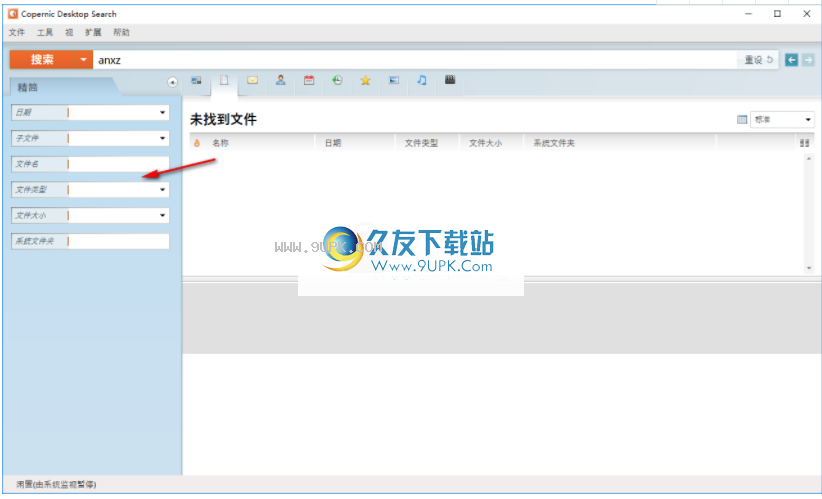822x499 pixels.
Task: Open the All results category icon
Action: [x=196, y=81]
